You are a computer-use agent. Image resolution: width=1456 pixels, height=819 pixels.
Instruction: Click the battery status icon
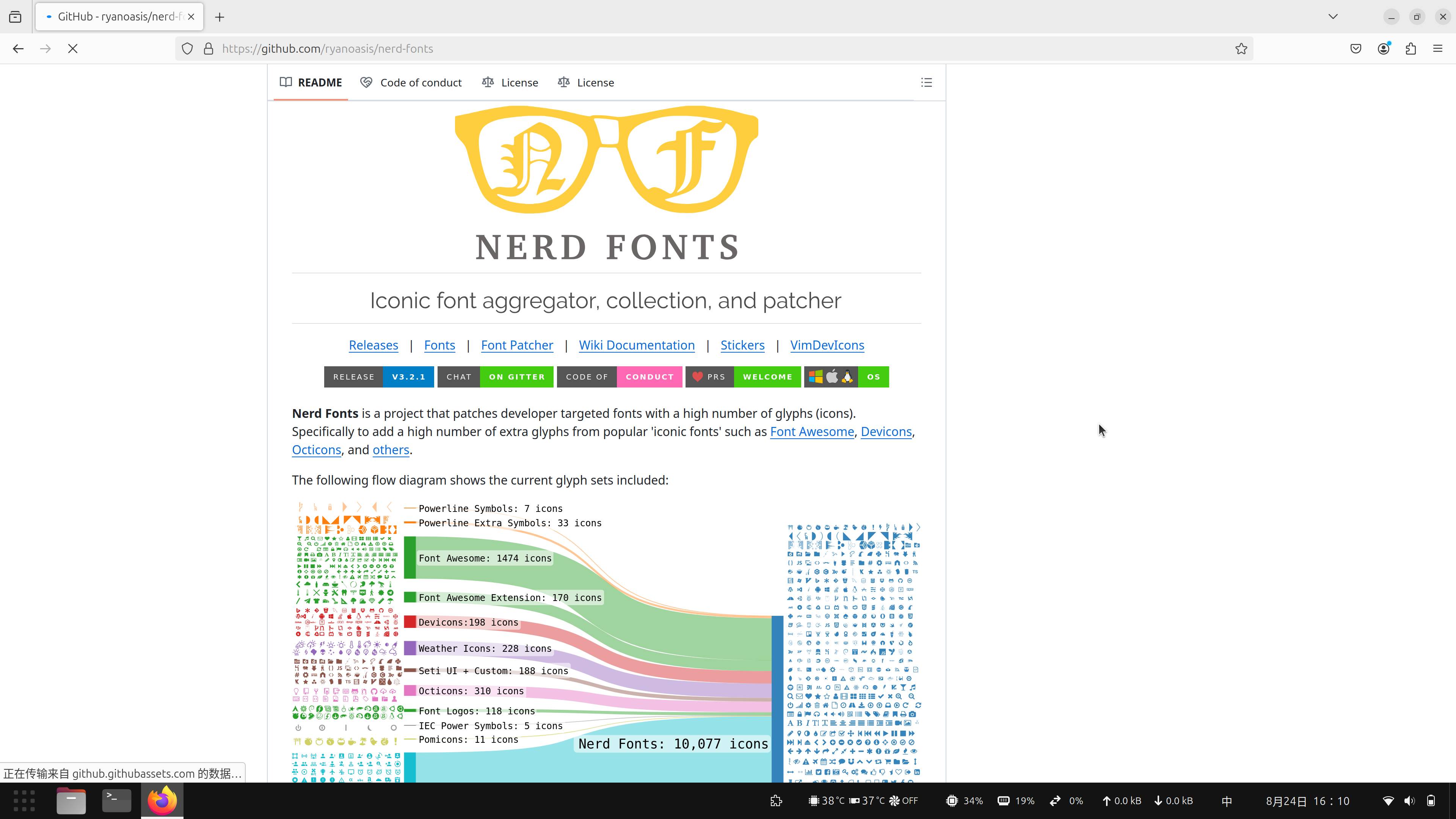coord(1431,801)
